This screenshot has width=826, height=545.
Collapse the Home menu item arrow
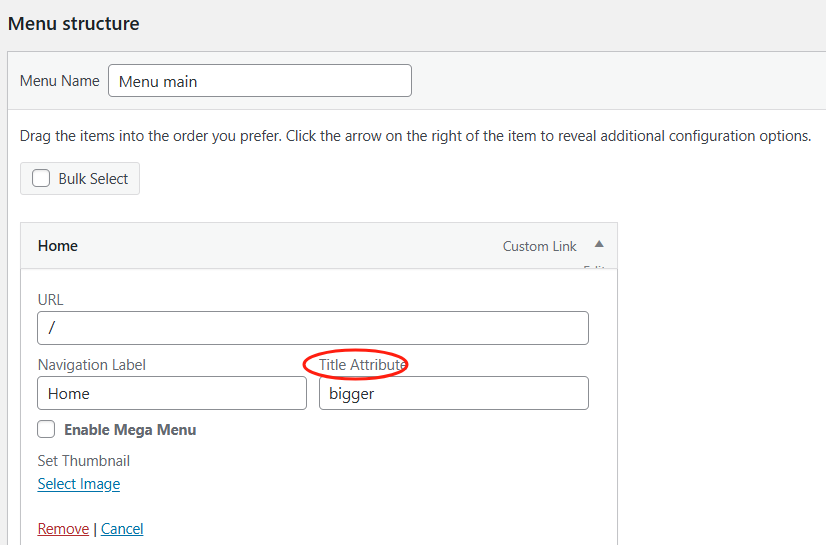599,244
